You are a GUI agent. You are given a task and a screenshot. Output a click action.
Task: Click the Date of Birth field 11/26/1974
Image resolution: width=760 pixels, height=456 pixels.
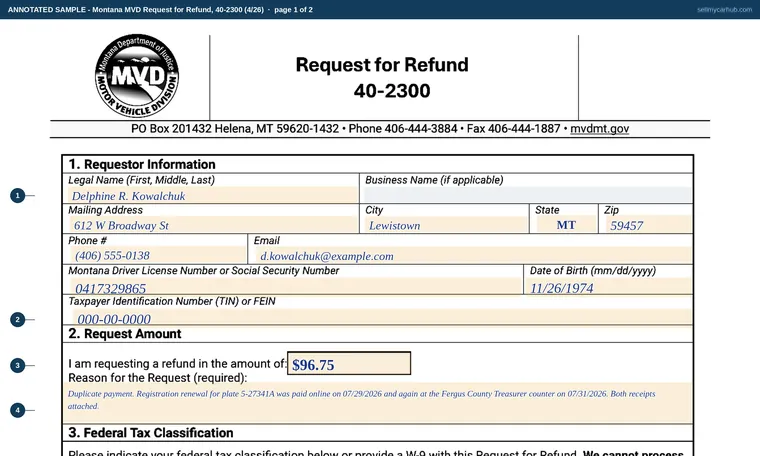(x=609, y=286)
